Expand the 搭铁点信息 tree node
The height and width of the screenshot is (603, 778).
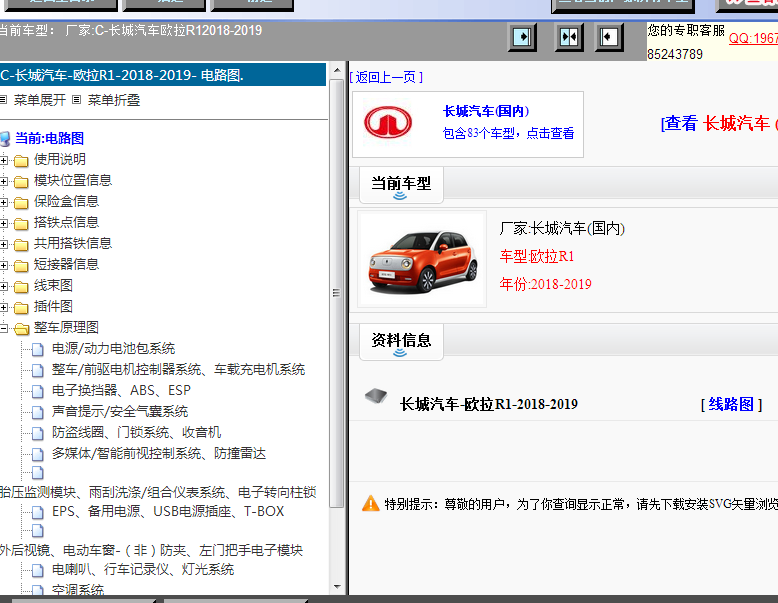[3, 223]
